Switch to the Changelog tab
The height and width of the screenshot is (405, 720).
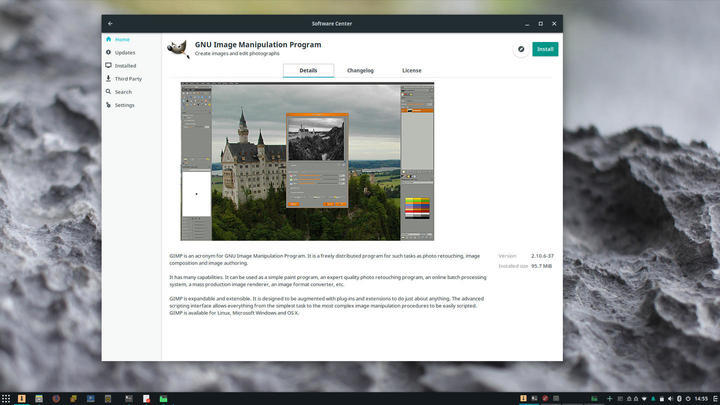click(x=360, y=70)
